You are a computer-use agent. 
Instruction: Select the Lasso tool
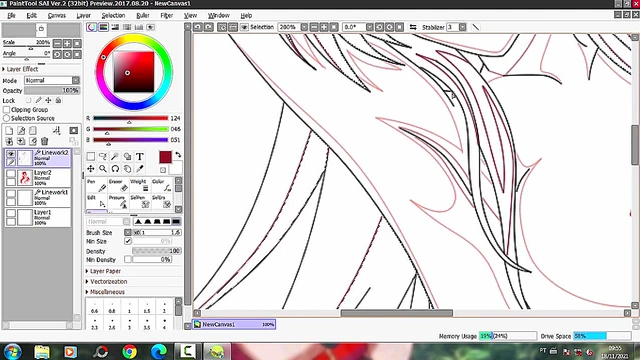point(103,156)
